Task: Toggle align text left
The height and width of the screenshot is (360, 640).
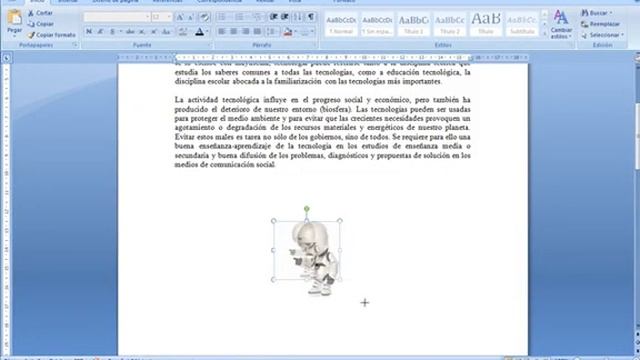Action: (222, 32)
